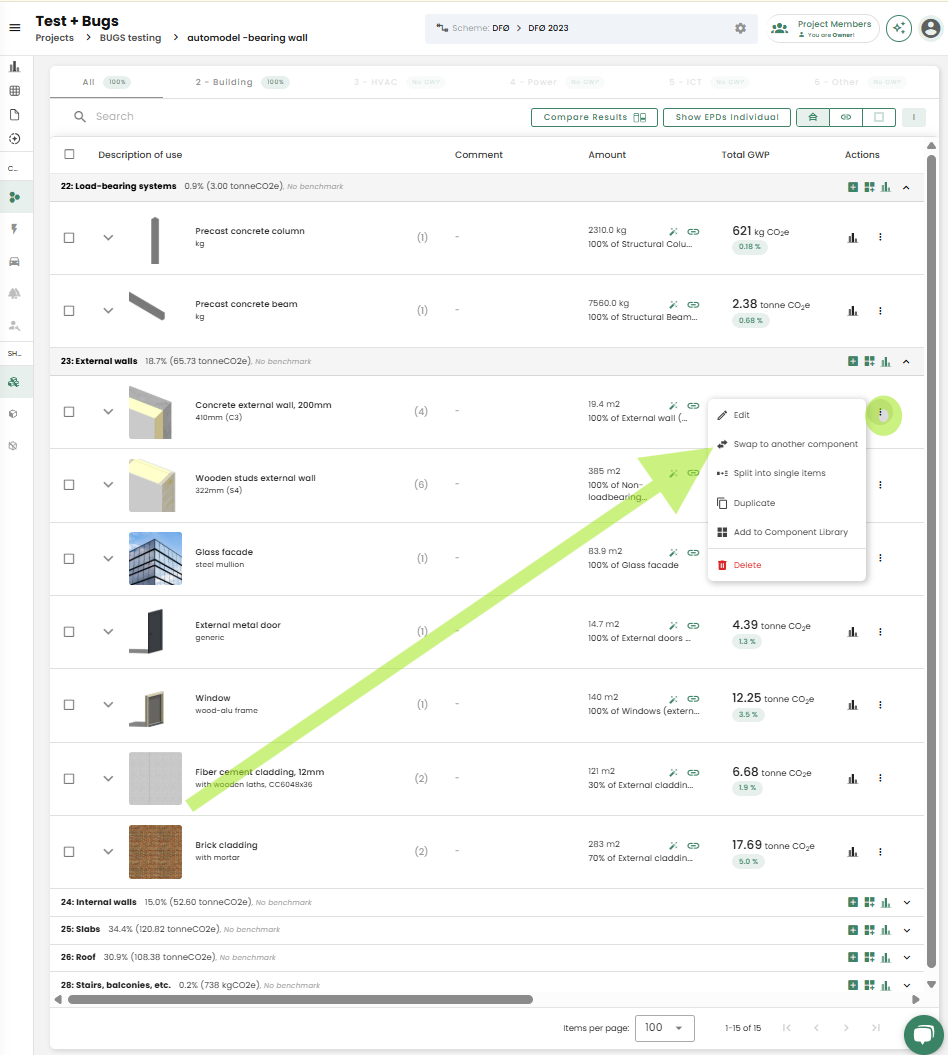Open the user account avatar icon
This screenshot has width=948, height=1055.
(x=930, y=28)
